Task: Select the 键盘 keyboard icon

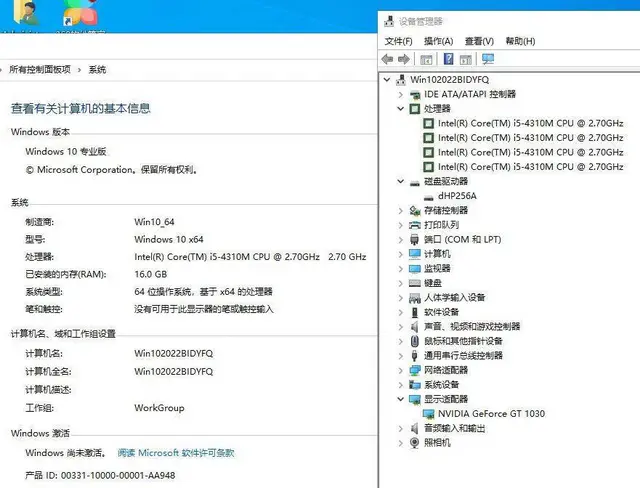Action: tap(415, 283)
